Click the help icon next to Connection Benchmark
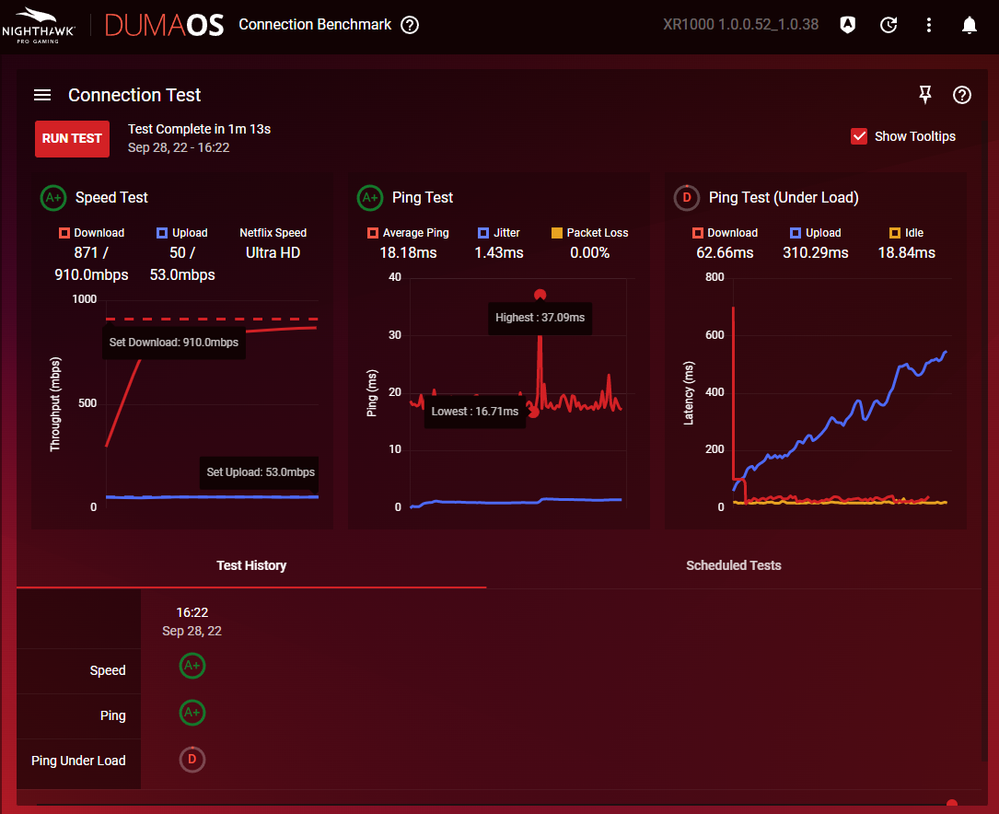999x814 pixels. click(409, 25)
